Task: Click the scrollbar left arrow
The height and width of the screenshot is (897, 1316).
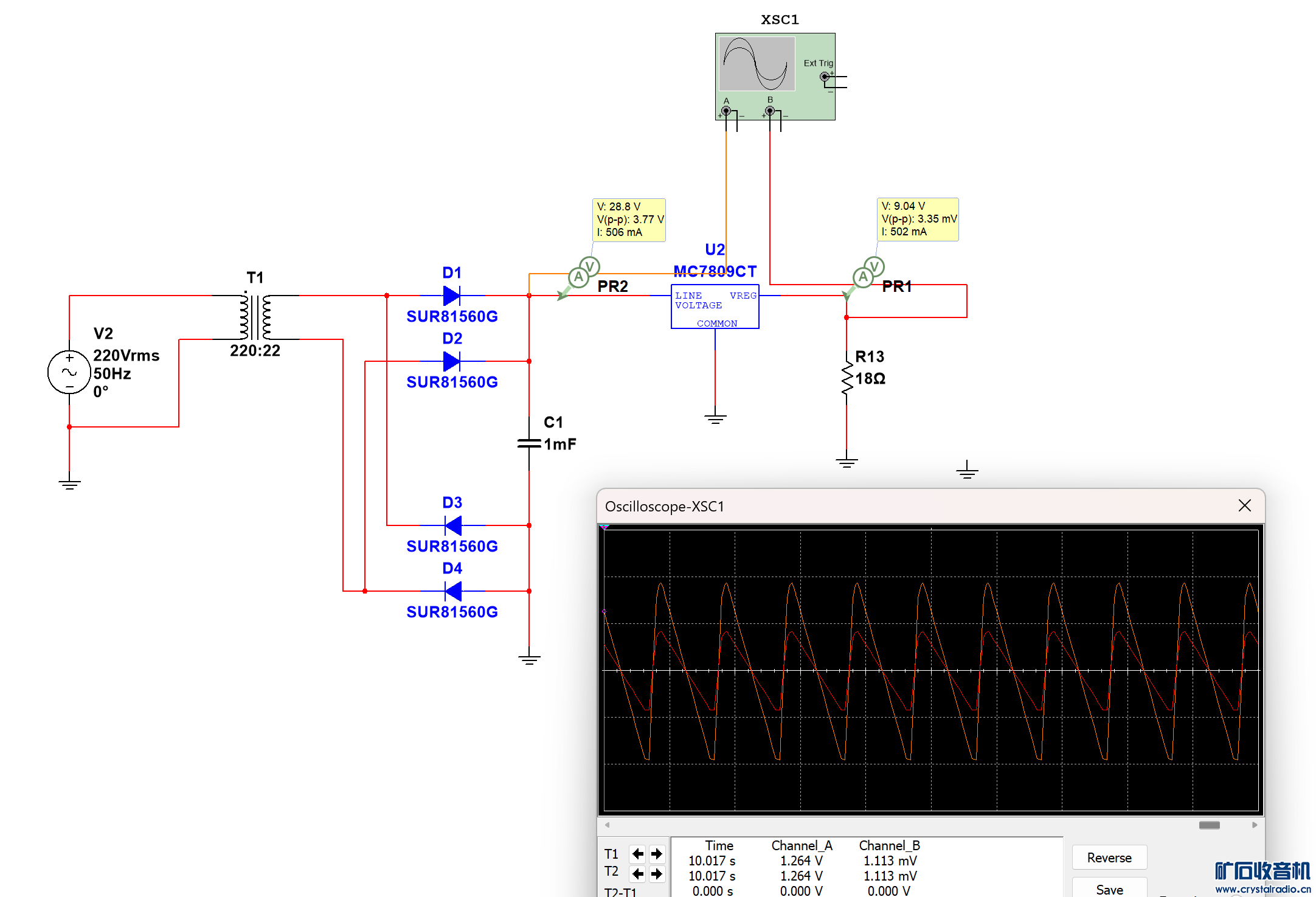Action: pyautogui.click(x=607, y=825)
